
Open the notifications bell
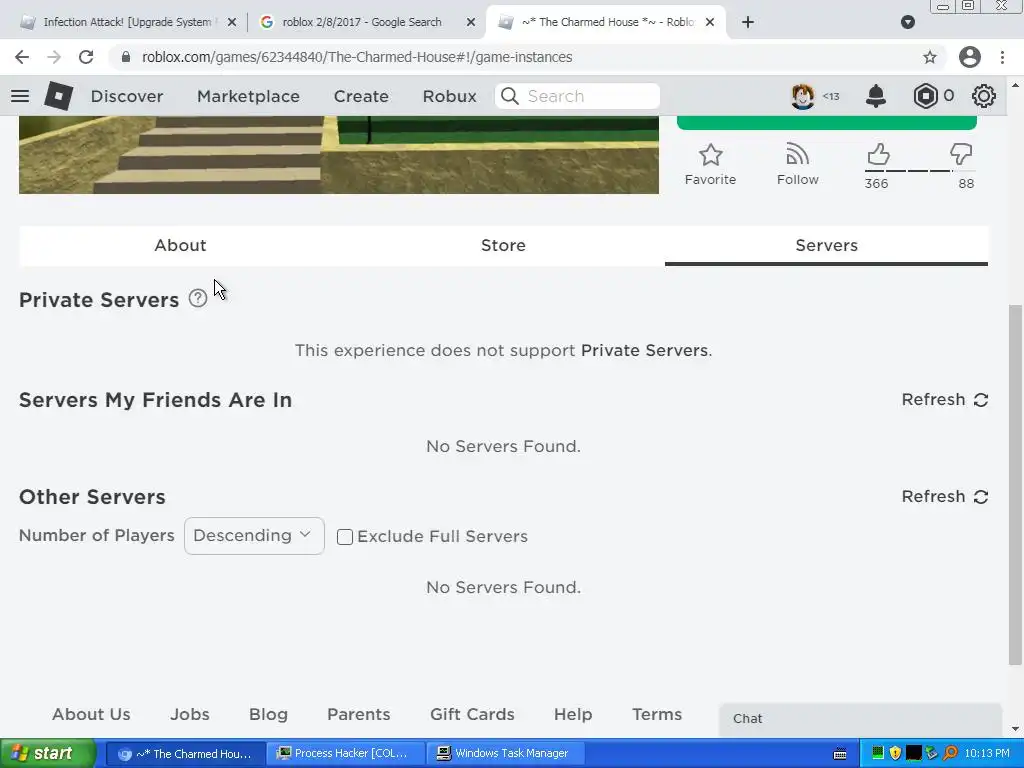point(876,96)
